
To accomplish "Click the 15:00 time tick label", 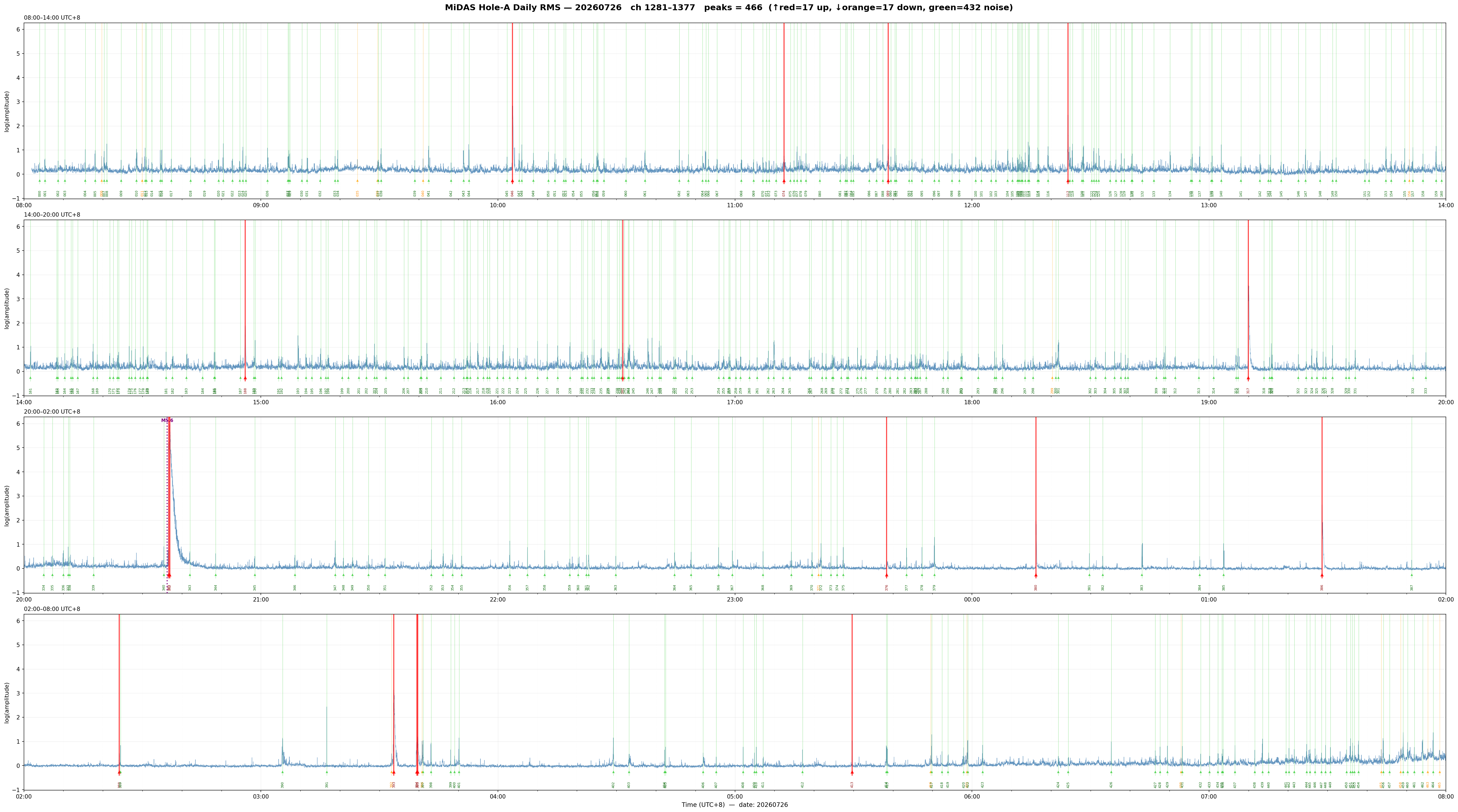I will [x=261, y=402].
